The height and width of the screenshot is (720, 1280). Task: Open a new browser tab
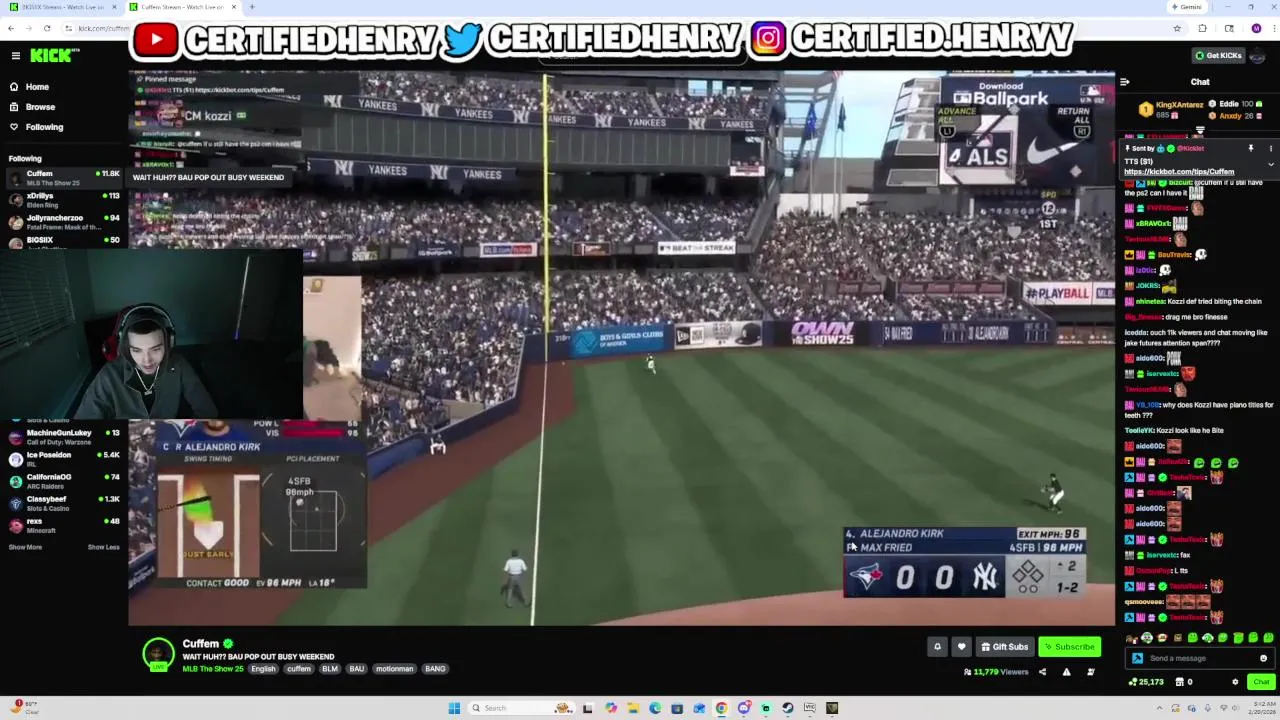click(252, 7)
